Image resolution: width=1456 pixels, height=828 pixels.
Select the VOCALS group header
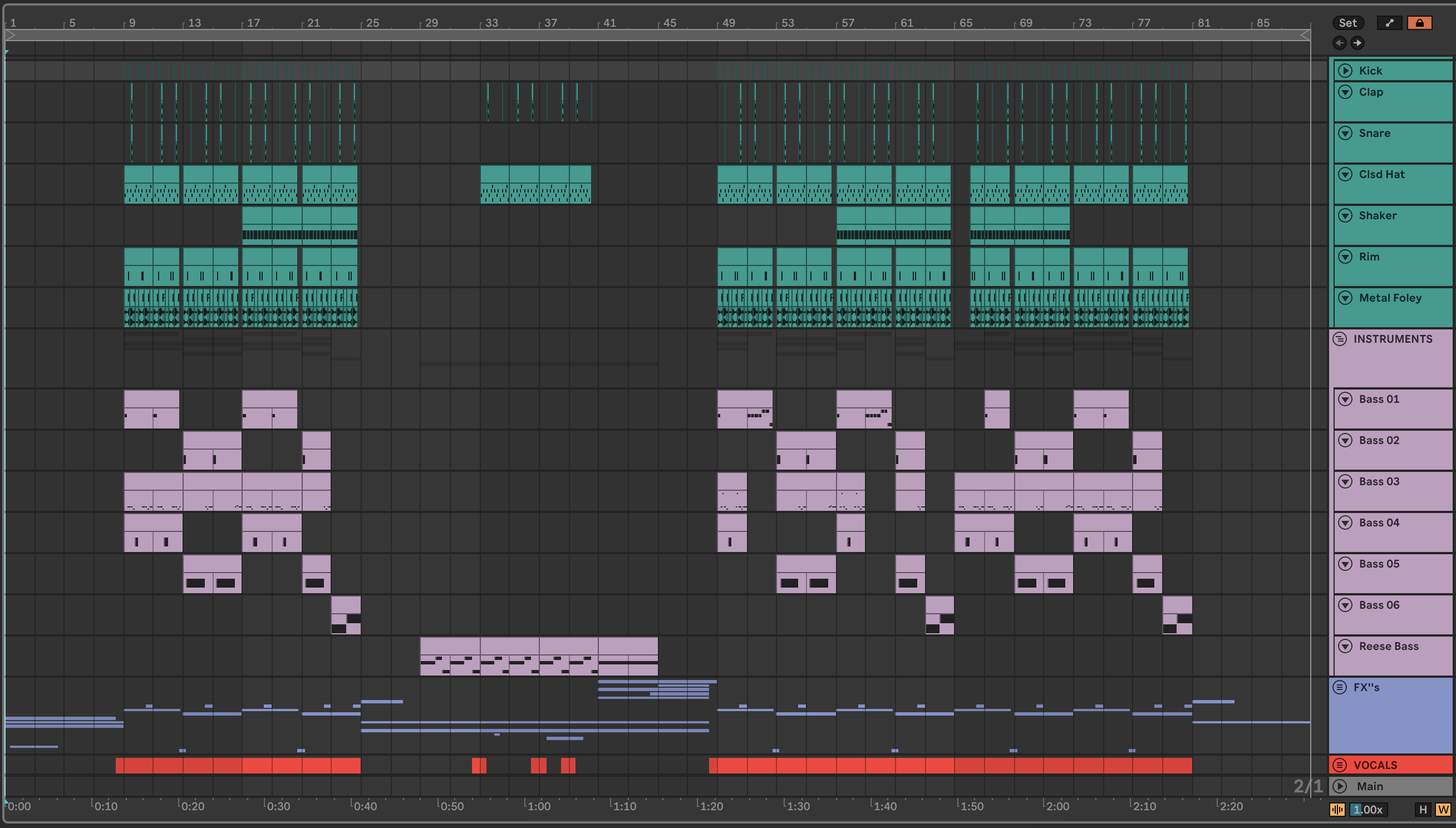[x=1391, y=765]
